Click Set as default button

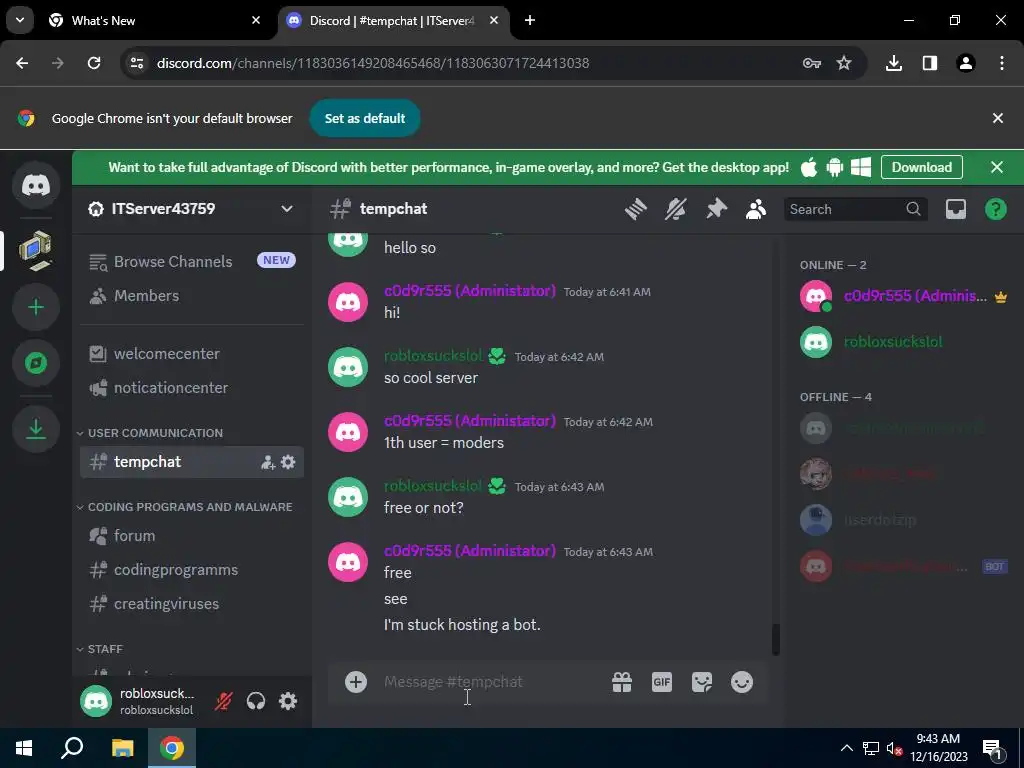tap(364, 118)
